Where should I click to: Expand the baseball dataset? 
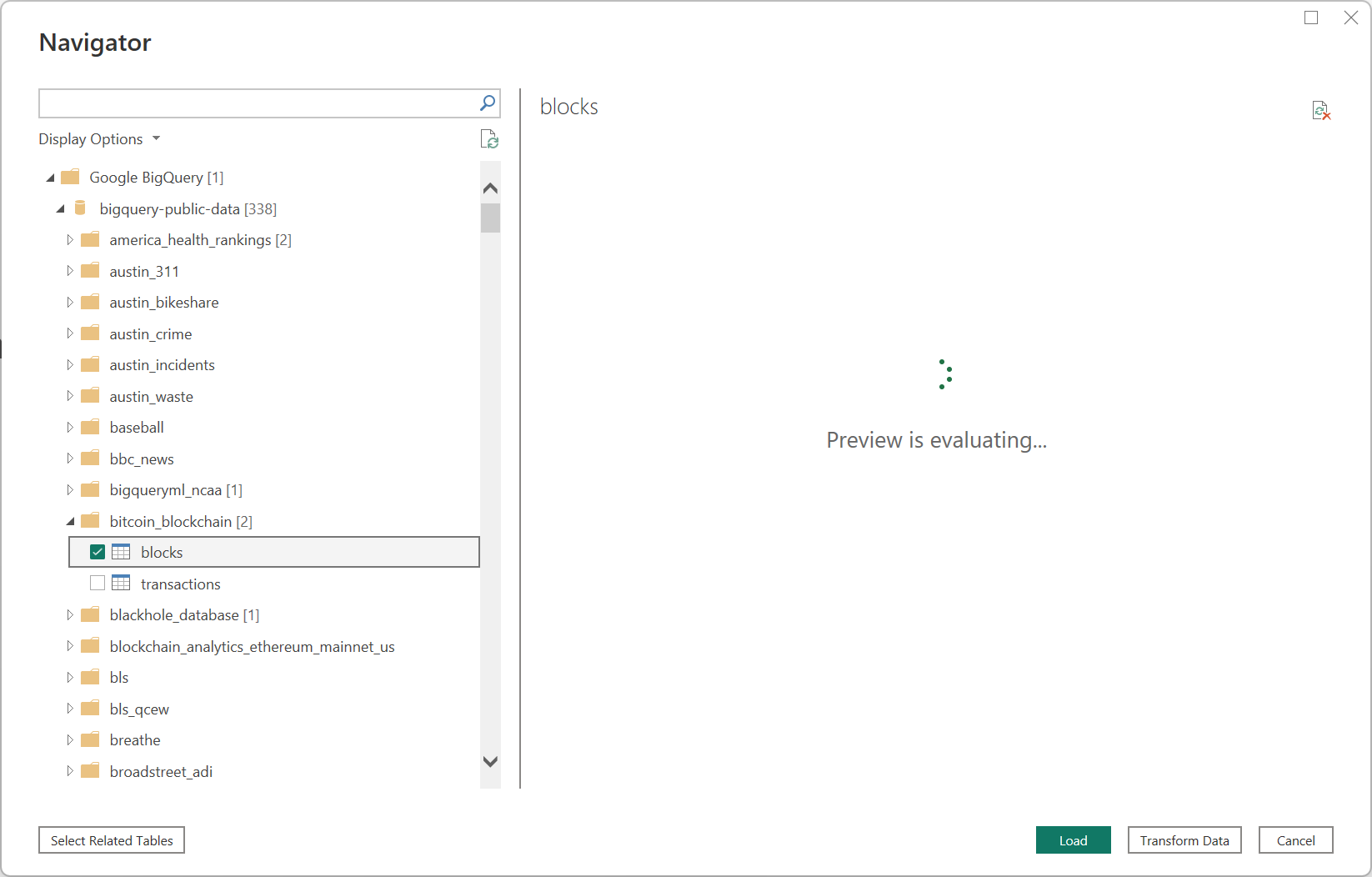(70, 428)
